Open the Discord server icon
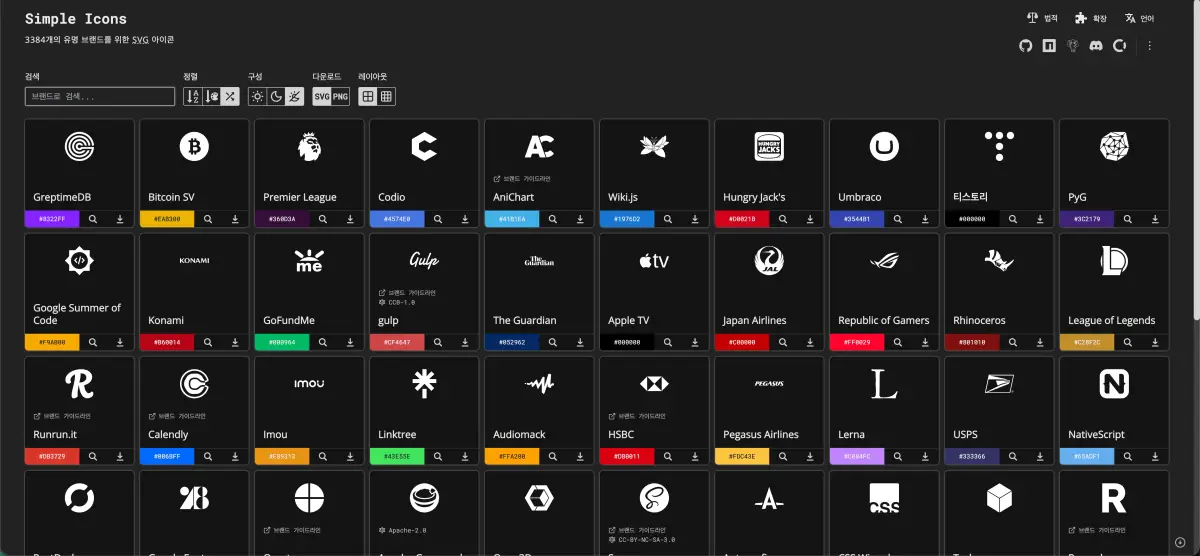 [x=1096, y=46]
